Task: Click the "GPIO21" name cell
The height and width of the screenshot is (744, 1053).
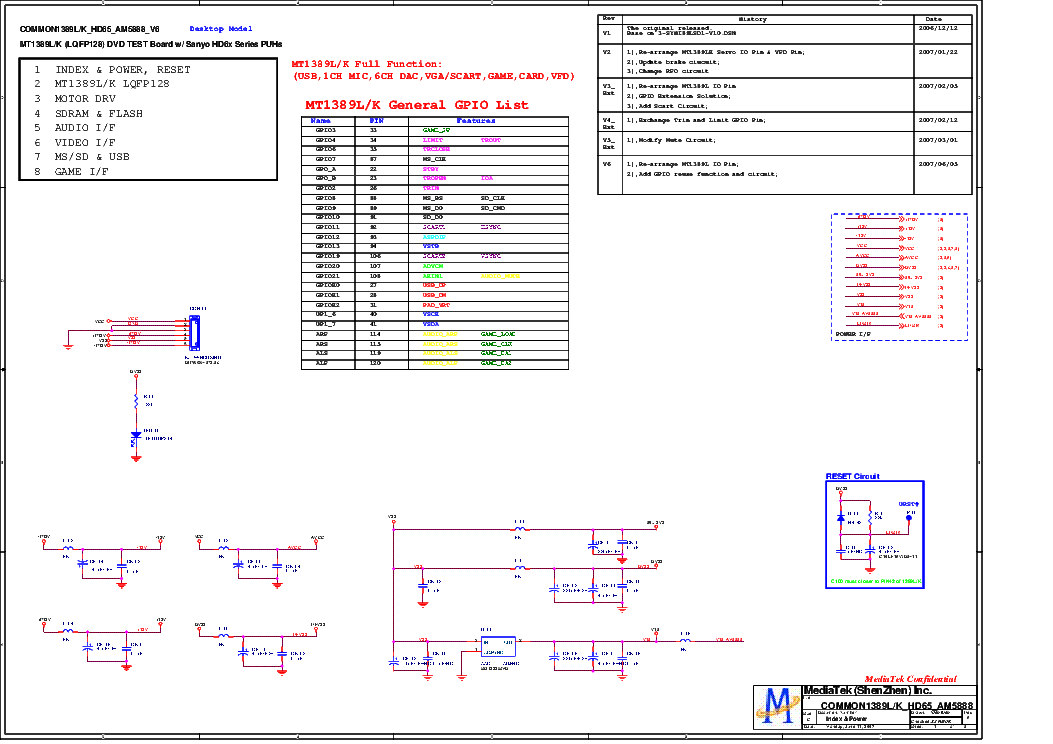Action: [x=328, y=276]
